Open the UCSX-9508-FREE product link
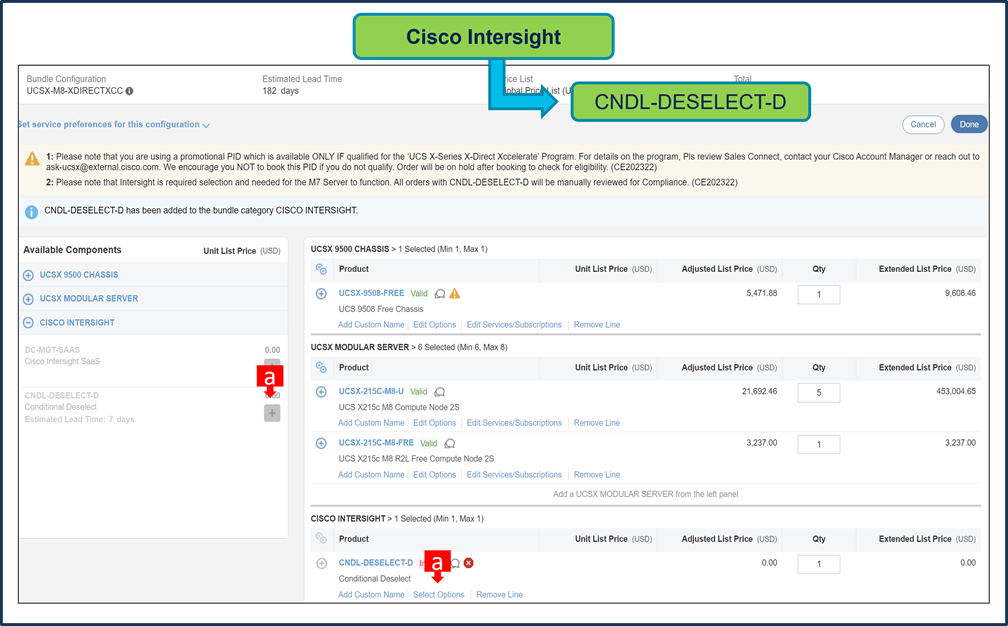 click(372, 293)
